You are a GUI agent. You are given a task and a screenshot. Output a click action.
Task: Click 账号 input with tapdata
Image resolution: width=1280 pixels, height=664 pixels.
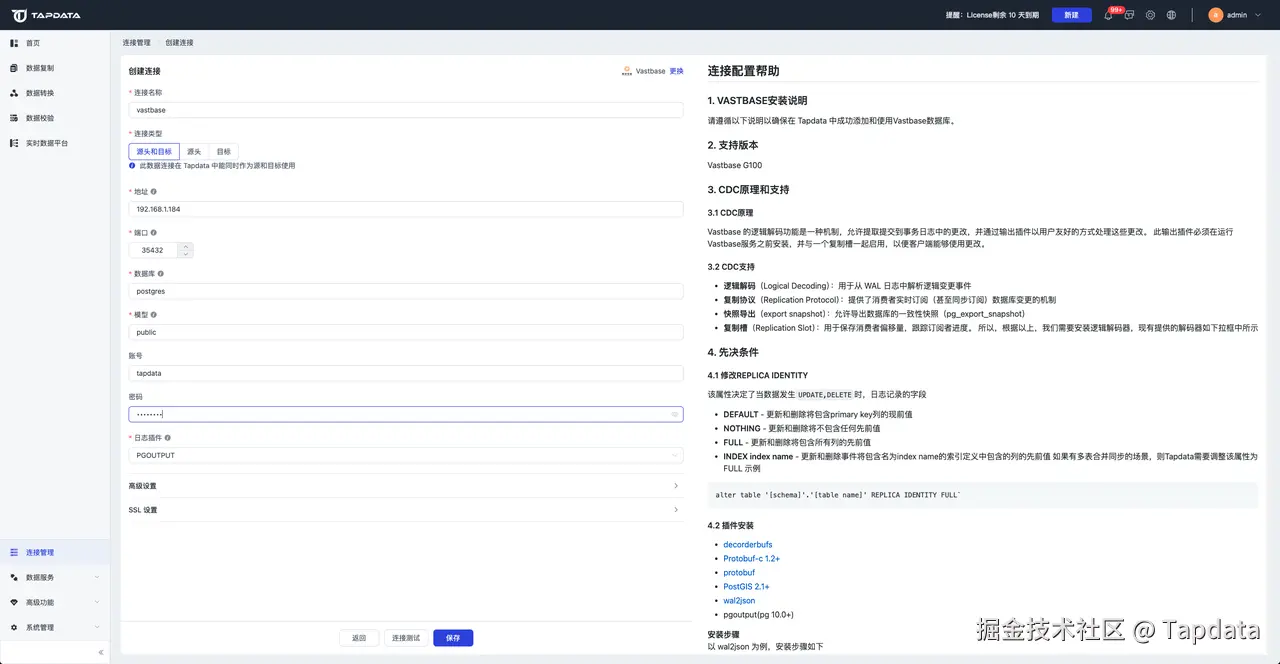pyautogui.click(x=406, y=373)
